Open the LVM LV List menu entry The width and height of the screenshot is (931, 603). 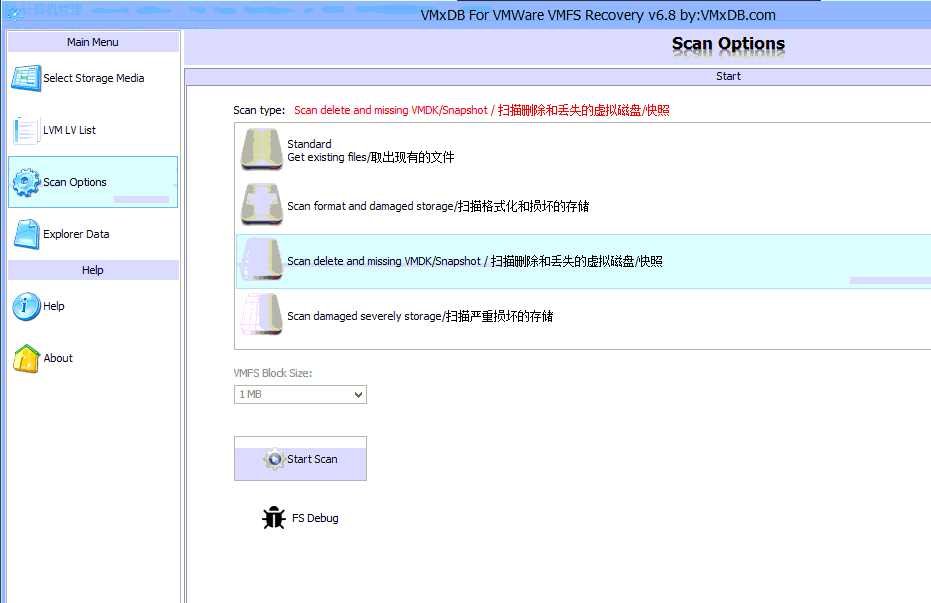[x=93, y=131]
